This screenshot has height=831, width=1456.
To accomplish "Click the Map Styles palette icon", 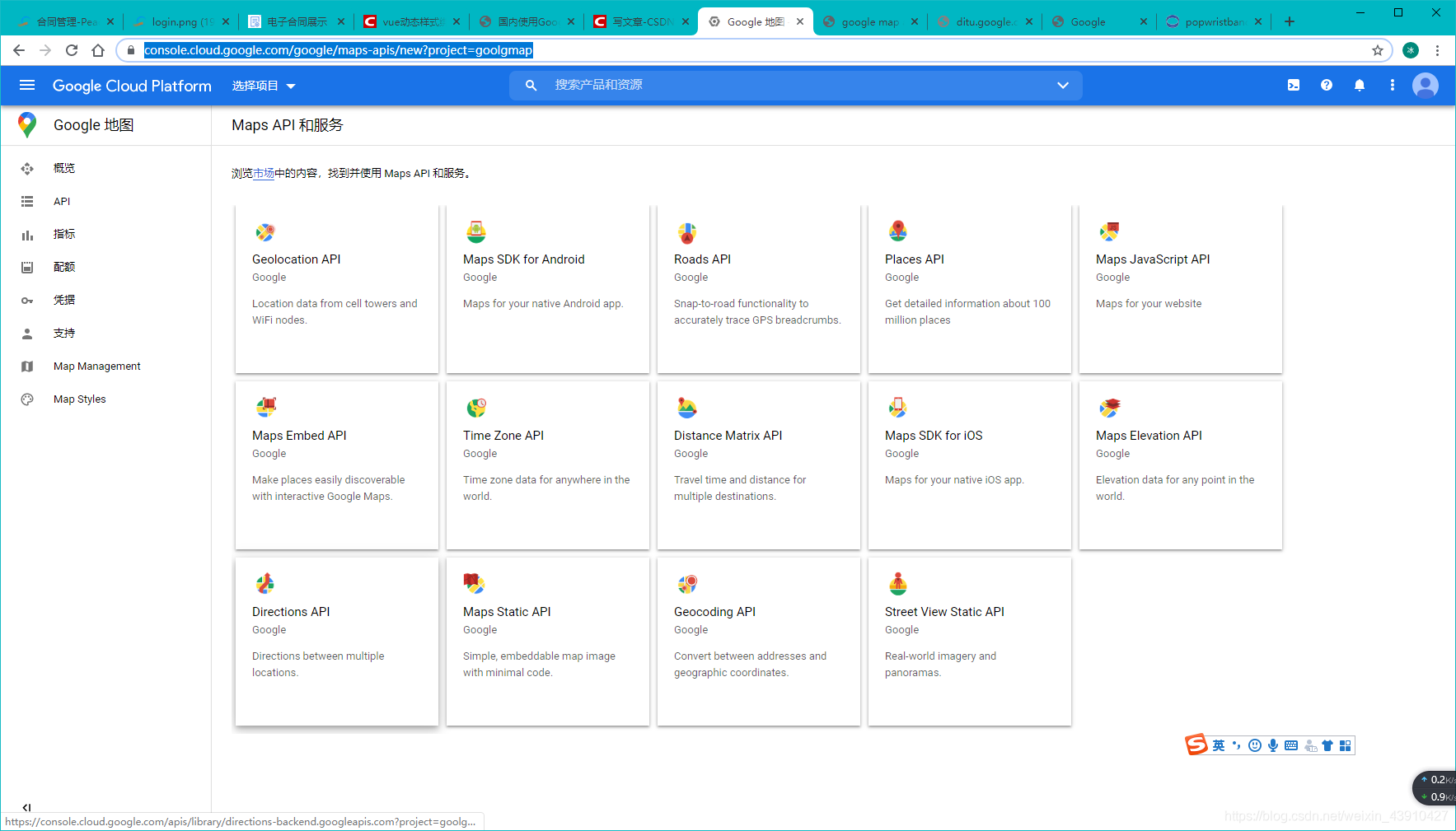I will (27, 399).
